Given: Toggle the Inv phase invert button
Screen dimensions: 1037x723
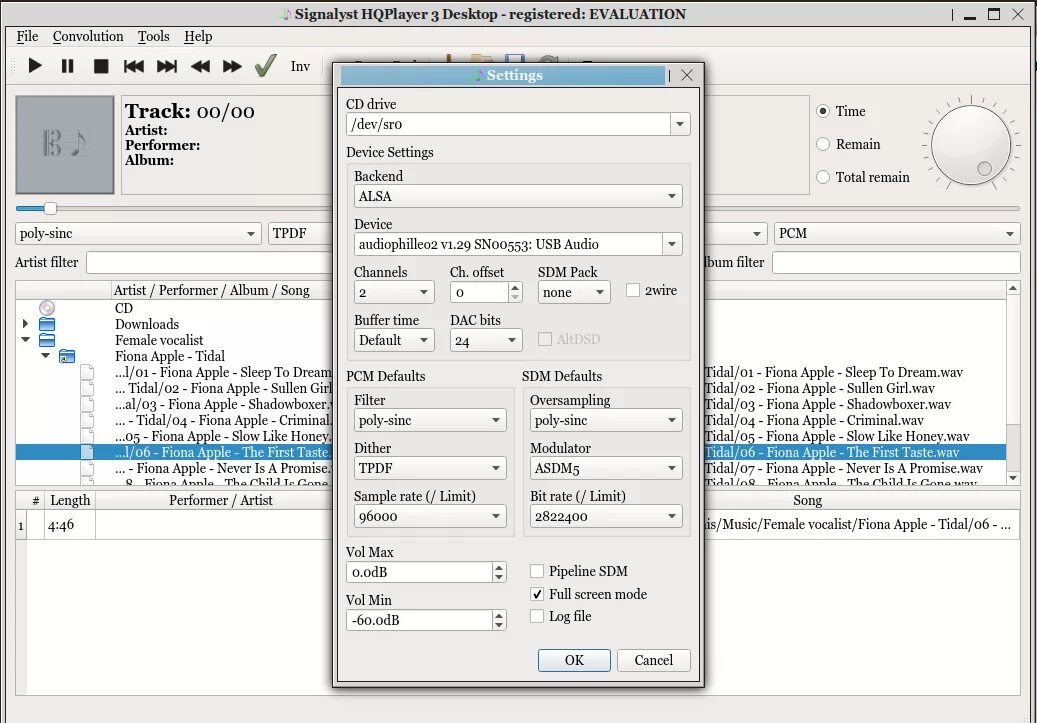Looking at the screenshot, I should click(300, 66).
